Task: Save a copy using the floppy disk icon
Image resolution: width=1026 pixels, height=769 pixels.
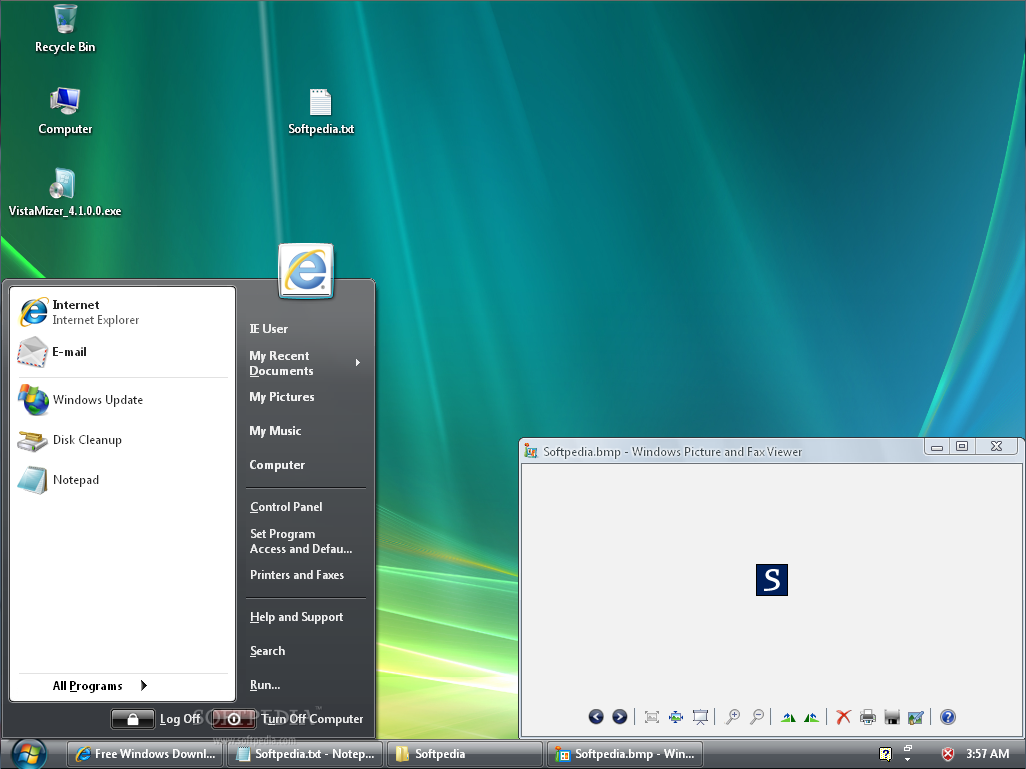Action: pos(892,717)
